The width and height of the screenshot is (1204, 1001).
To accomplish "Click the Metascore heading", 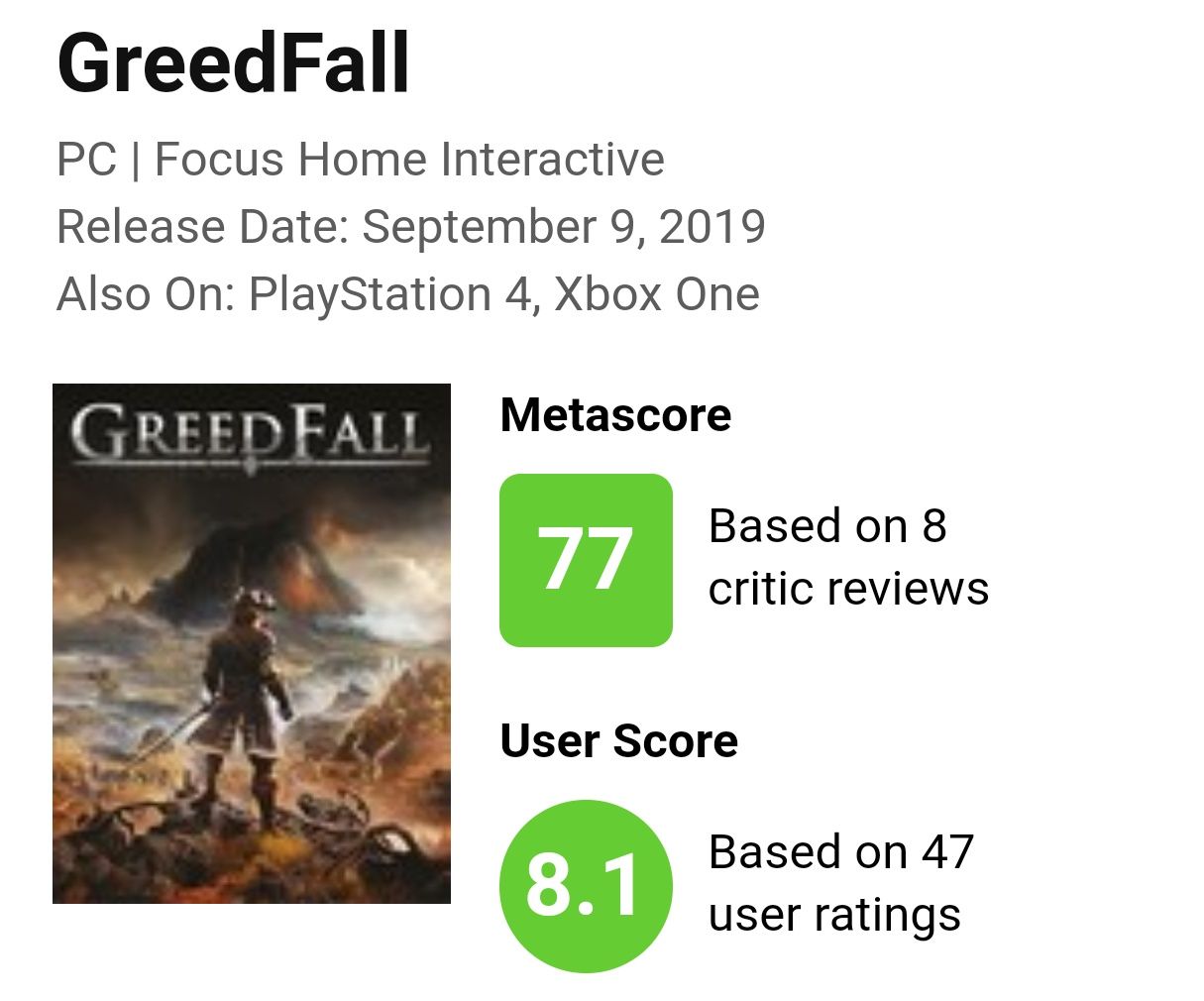I will [615, 414].
